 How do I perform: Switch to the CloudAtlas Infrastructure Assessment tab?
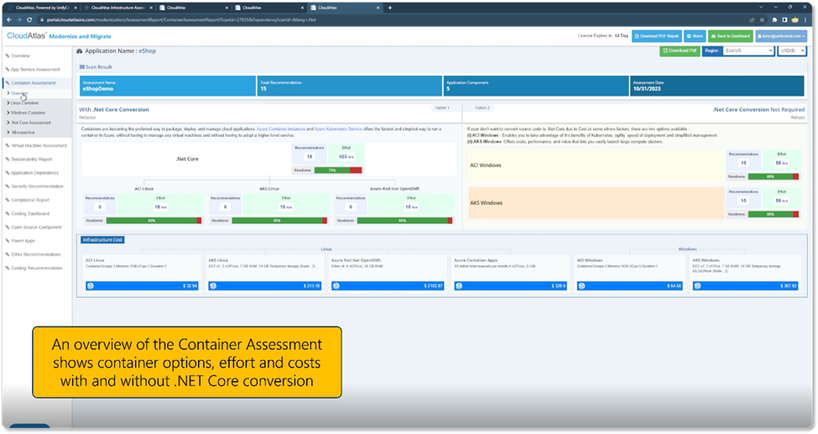tap(118, 8)
